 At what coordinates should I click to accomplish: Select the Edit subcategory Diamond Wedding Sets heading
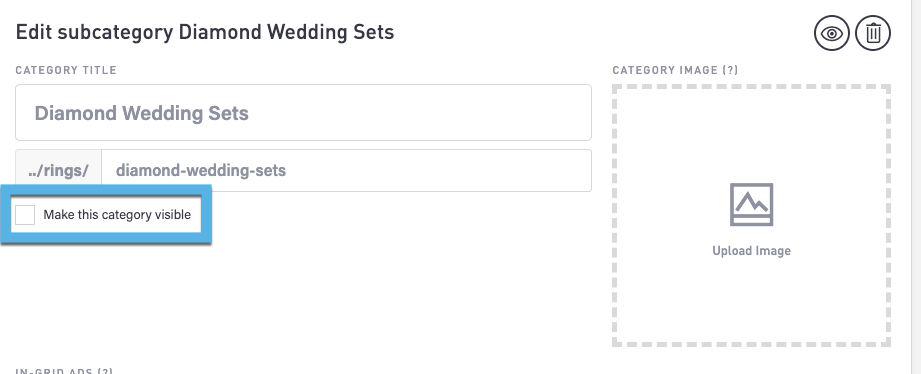[x=204, y=32]
